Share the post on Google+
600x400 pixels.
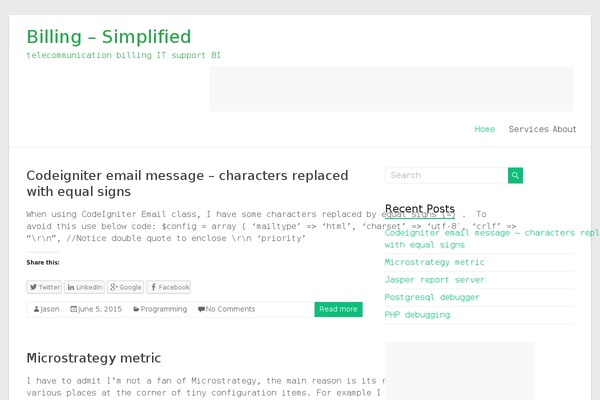(126, 287)
